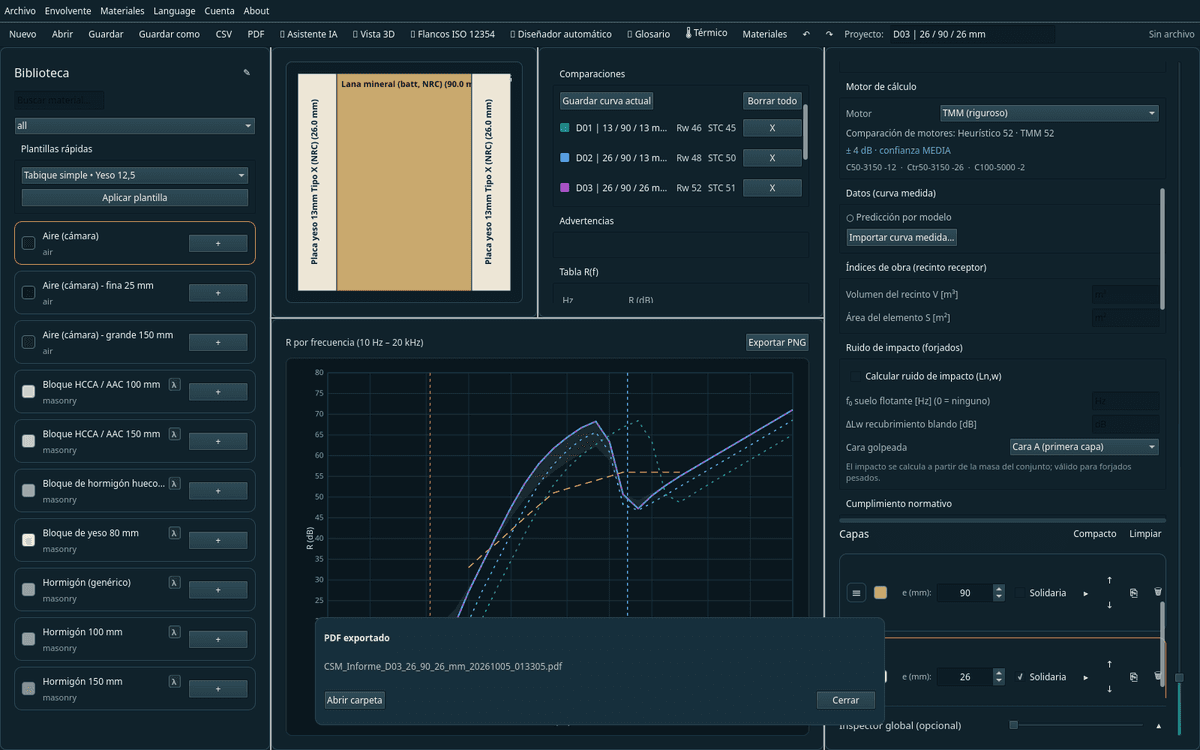This screenshot has height=750, width=1200.
Task: Open drag handle menu of 90 mm layer
Action: (x=857, y=593)
